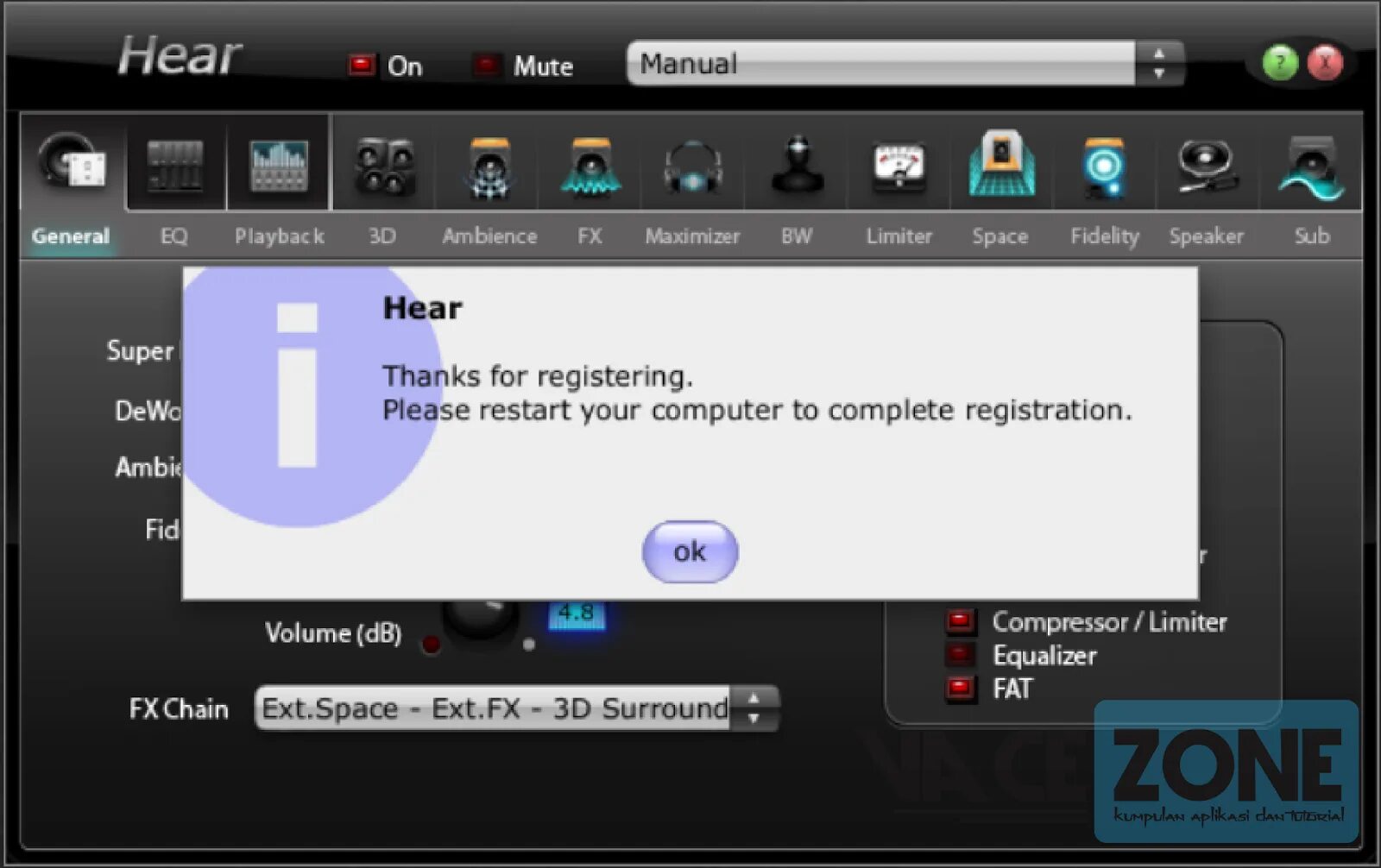Switch to the Ambience tab label
This screenshot has height=868, width=1381.
[x=489, y=236]
